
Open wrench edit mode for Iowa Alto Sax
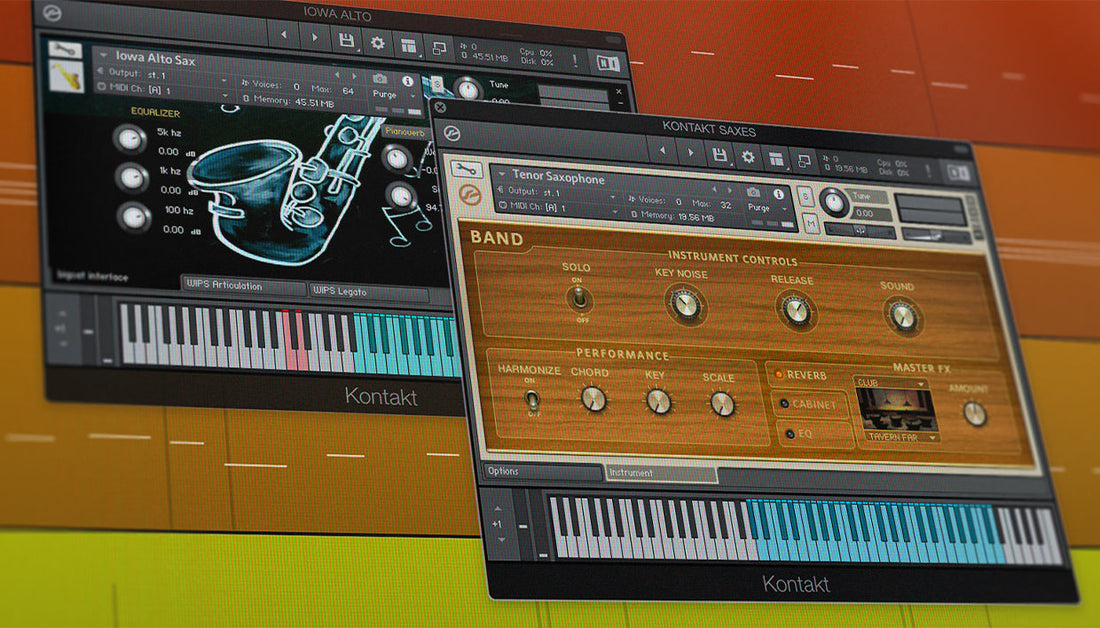pyautogui.click(x=64, y=50)
